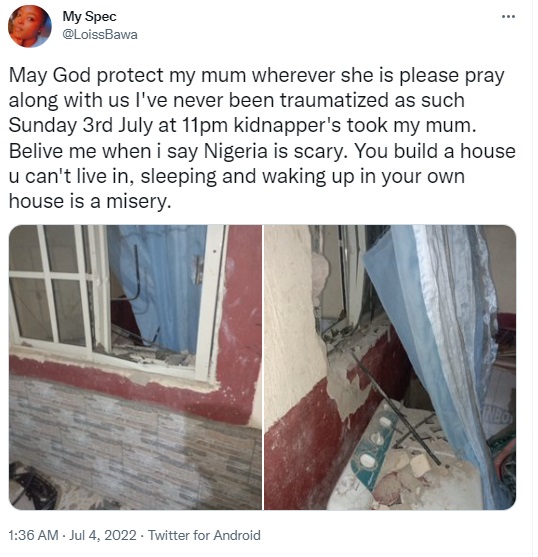Viewport: 538px width, 557px height.
Task: Open the right photo with the blue curtain
Action: click(390, 367)
